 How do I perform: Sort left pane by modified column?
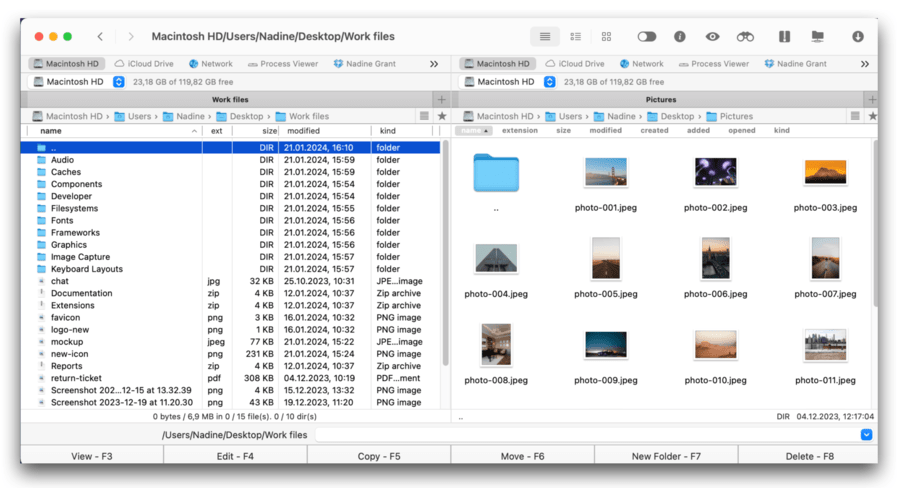click(x=325, y=131)
